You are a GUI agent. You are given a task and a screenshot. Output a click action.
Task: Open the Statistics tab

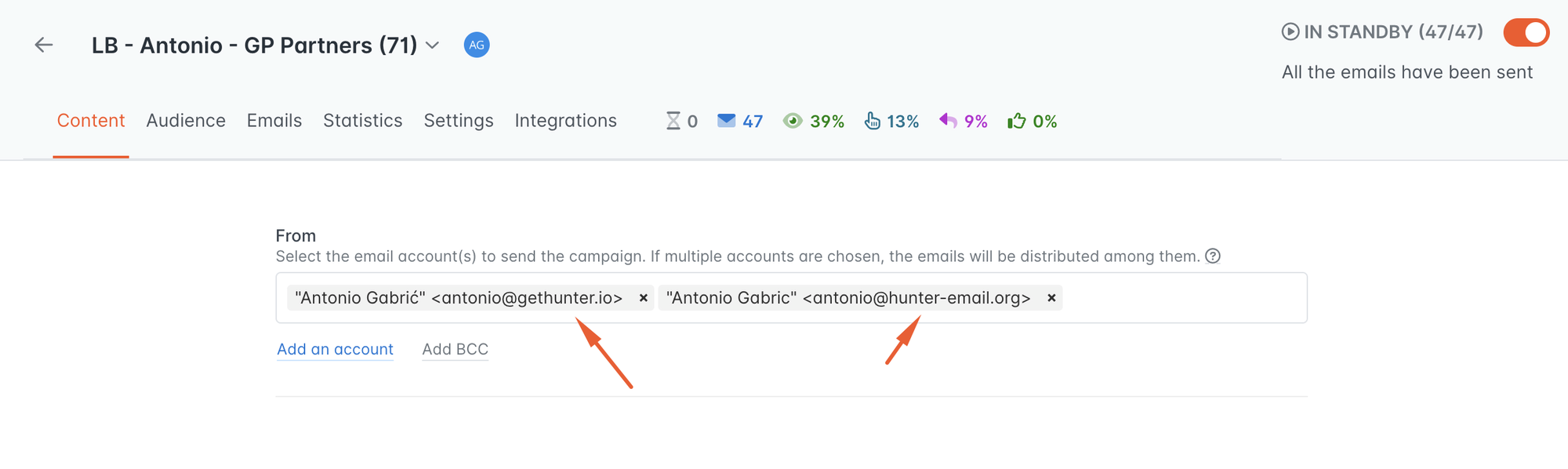click(x=362, y=121)
